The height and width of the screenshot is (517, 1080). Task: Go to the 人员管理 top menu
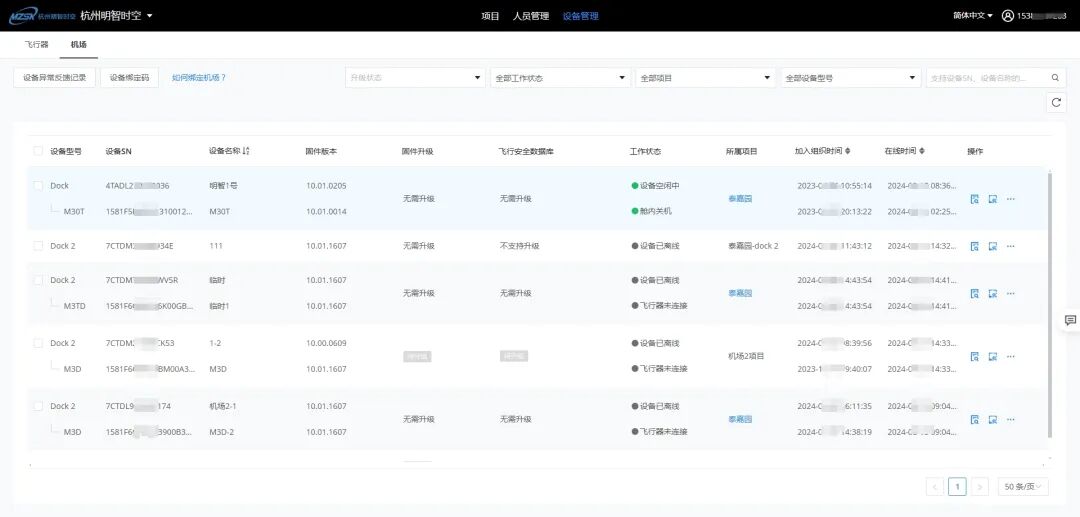pyautogui.click(x=531, y=16)
